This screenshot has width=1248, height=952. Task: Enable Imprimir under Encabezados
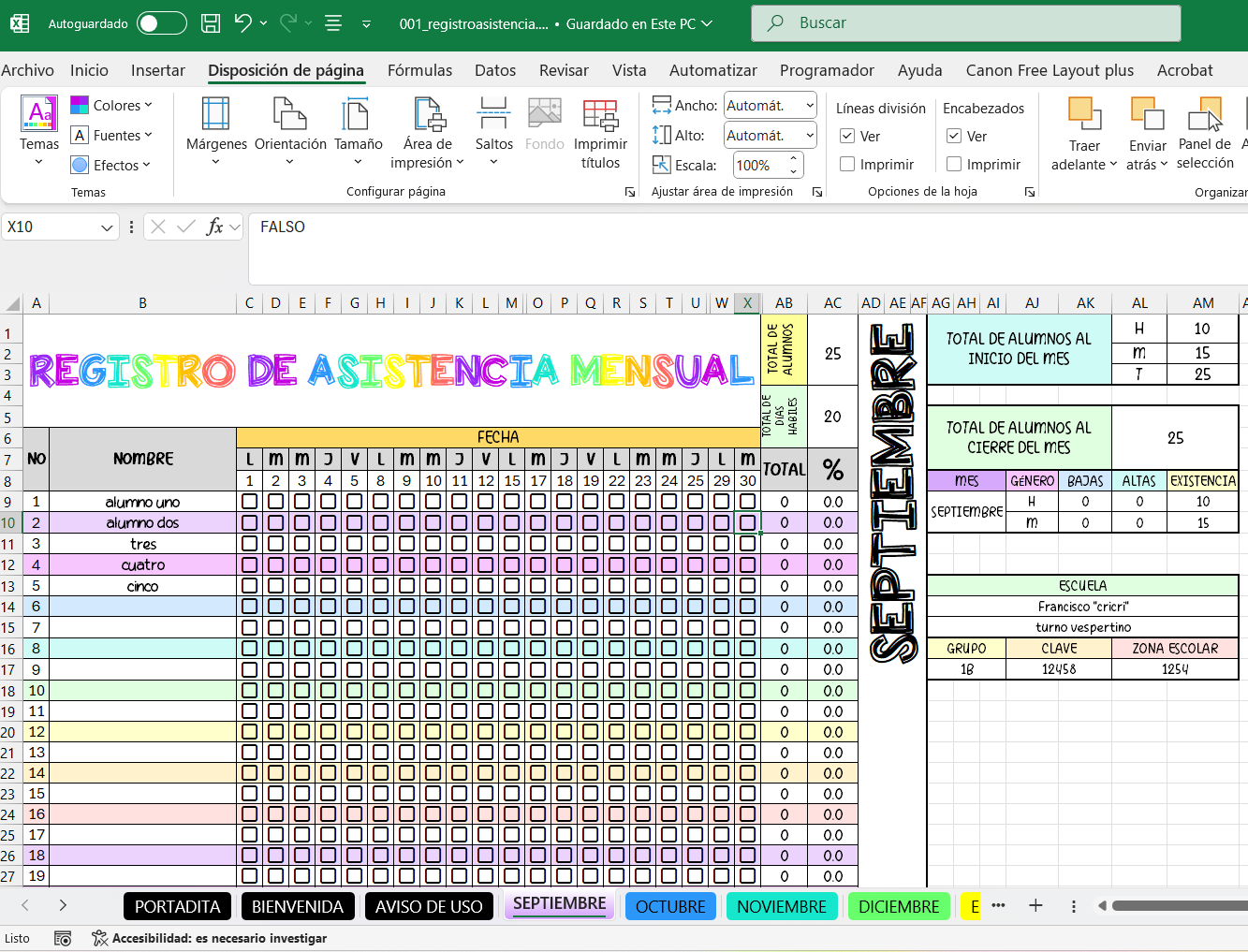pos(954,165)
